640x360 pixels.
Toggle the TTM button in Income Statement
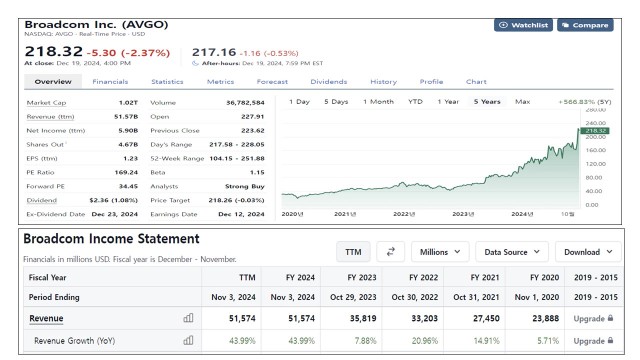(x=353, y=252)
